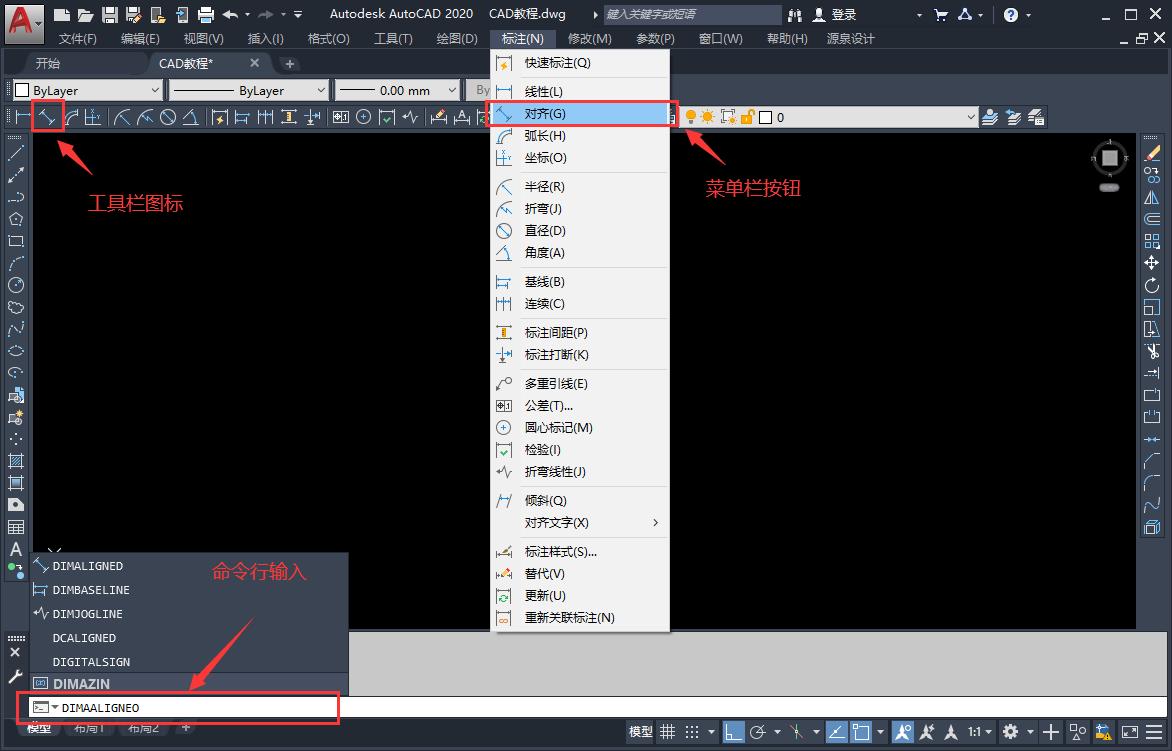The width and height of the screenshot is (1172, 751).
Task: Toggle object snap tracking in status bar
Action: point(837,732)
